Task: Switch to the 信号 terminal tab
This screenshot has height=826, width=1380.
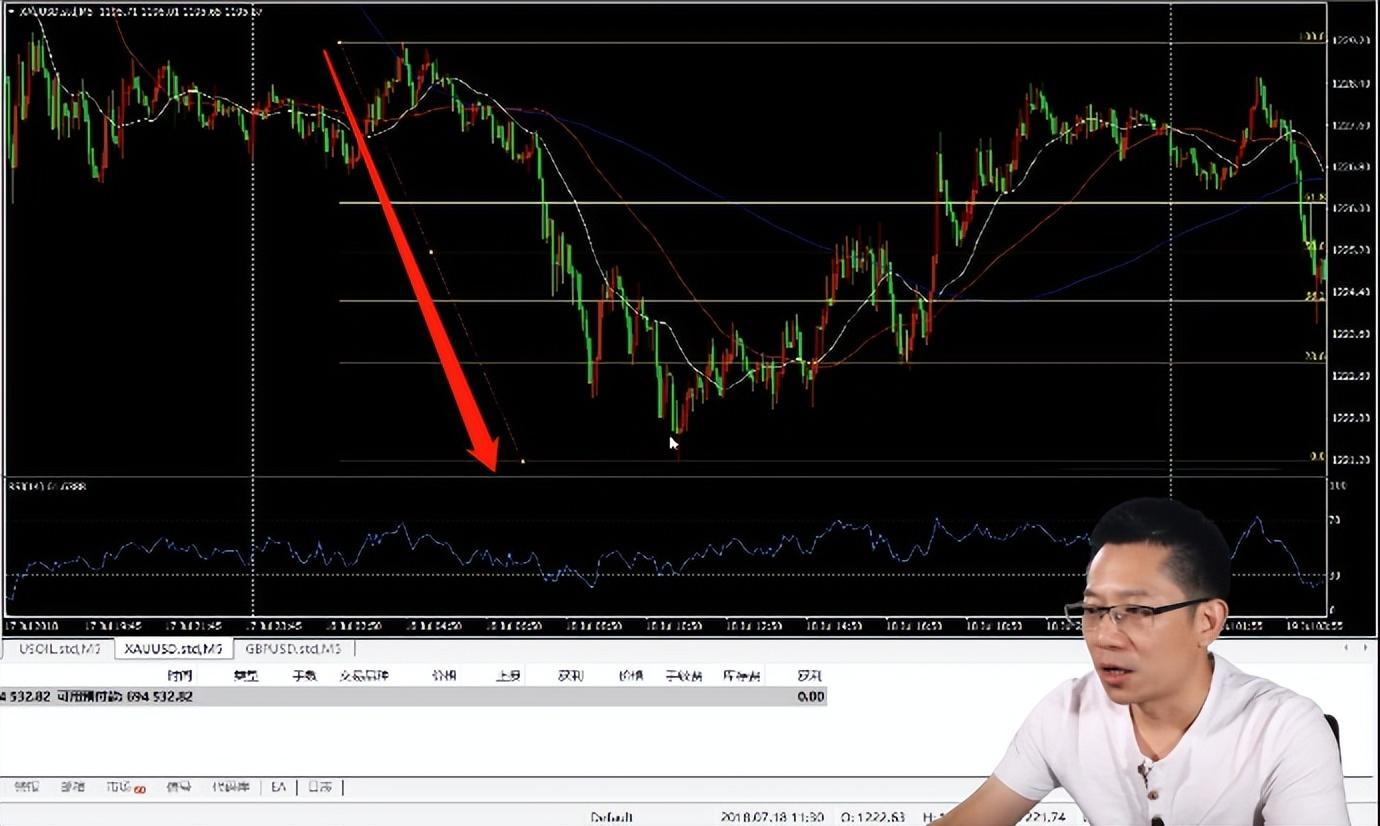Action: point(179,787)
